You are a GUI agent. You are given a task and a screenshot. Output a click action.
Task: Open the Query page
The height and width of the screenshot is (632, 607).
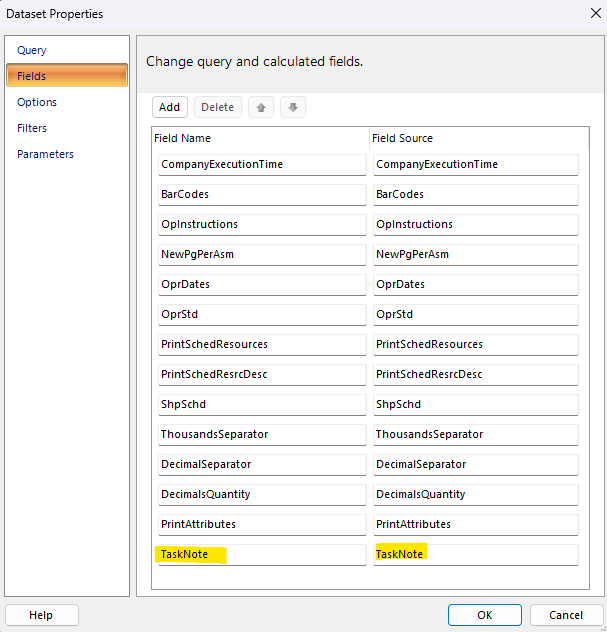click(31, 50)
